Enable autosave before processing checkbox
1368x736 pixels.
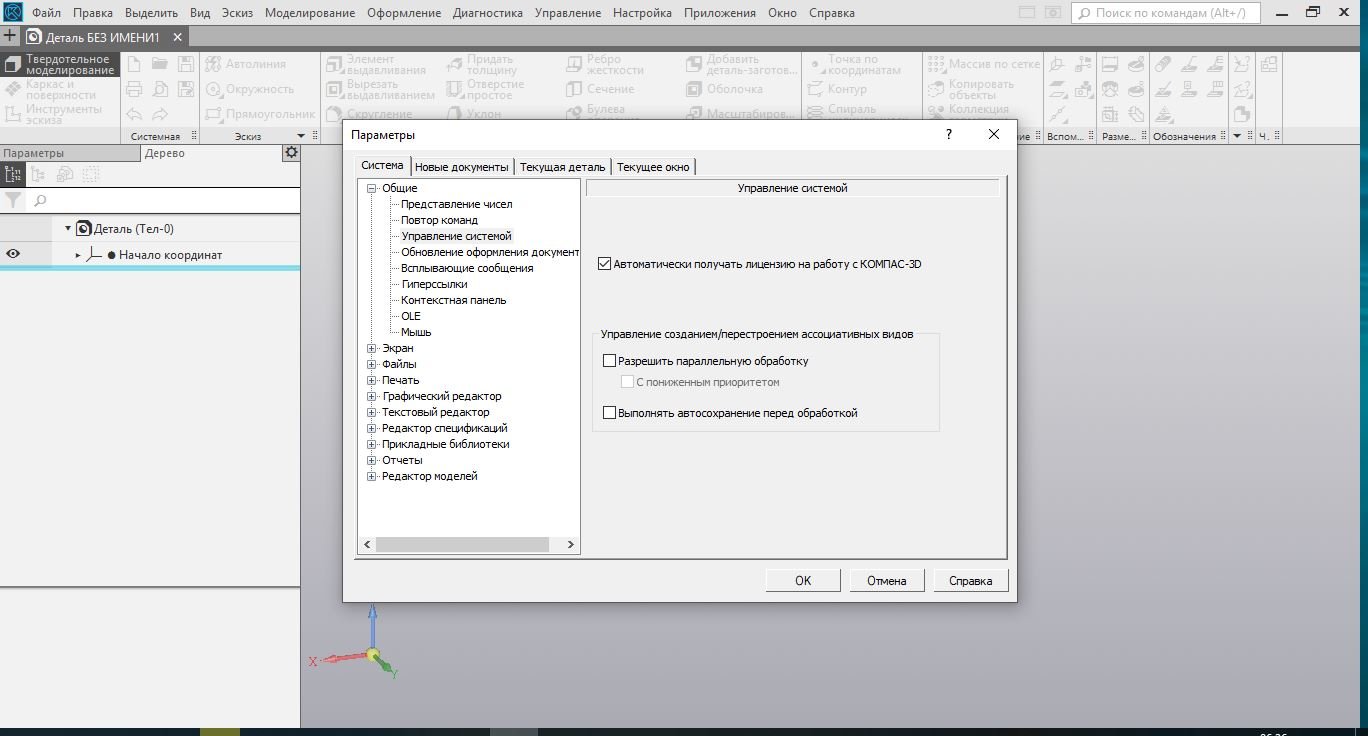(x=609, y=413)
